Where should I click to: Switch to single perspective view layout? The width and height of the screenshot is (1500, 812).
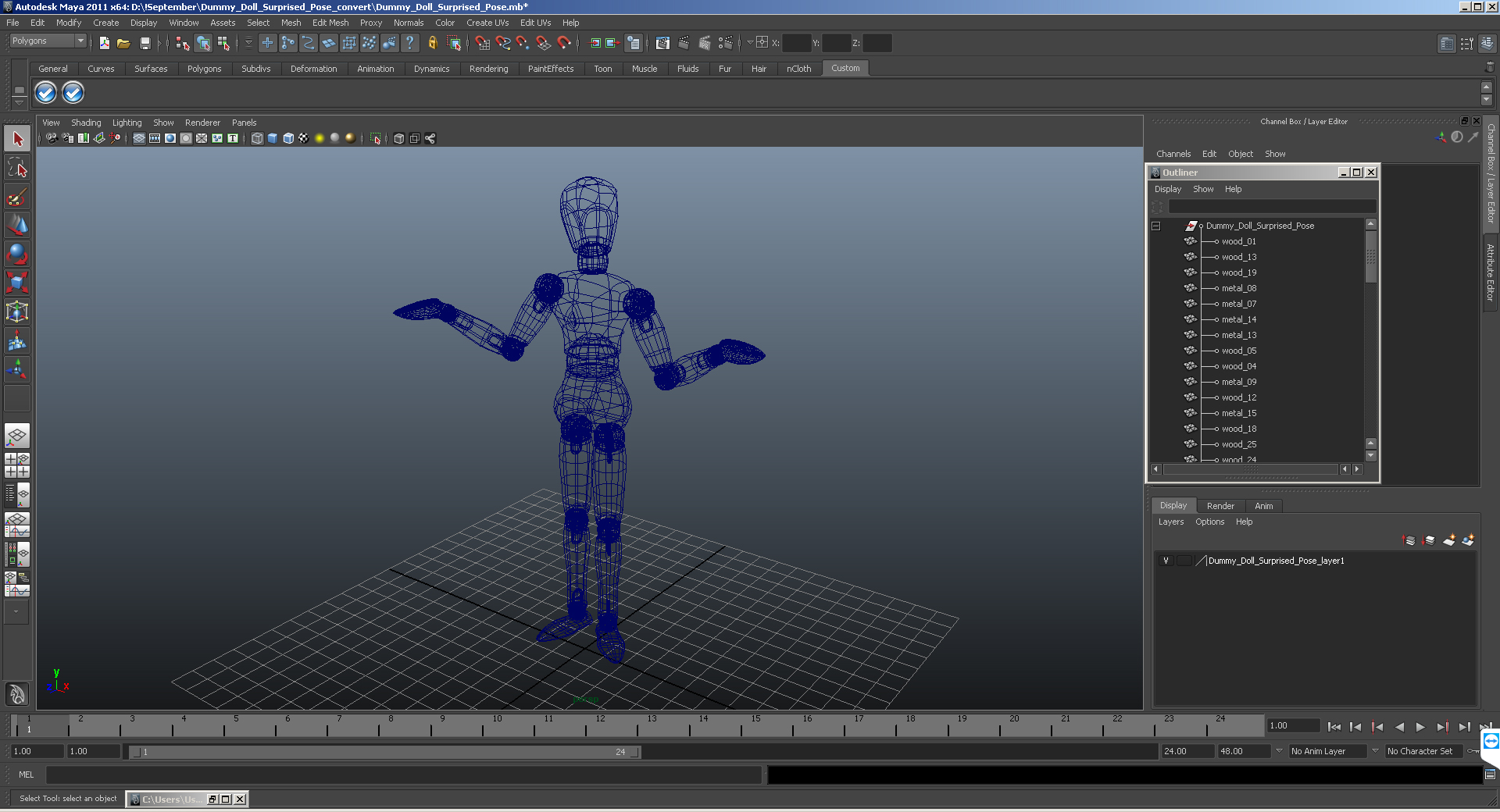click(17, 436)
